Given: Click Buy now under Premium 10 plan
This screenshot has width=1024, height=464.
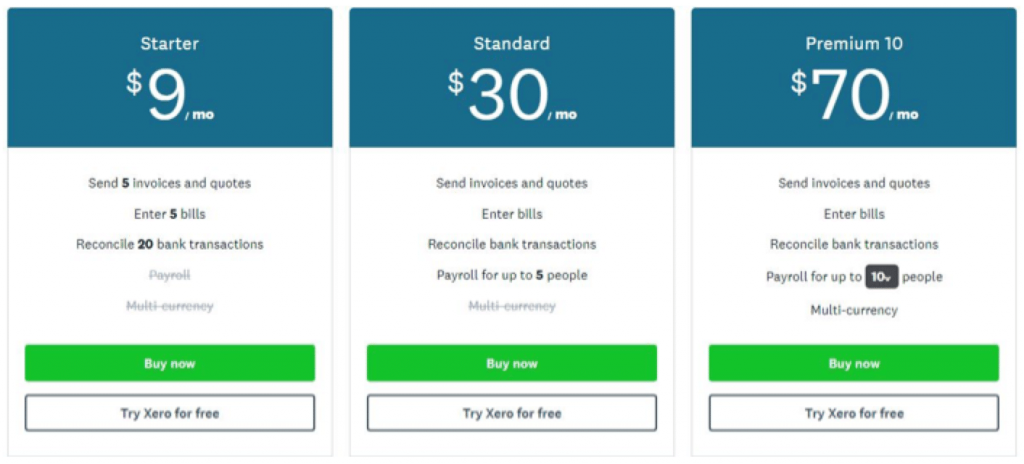Looking at the screenshot, I should [x=854, y=363].
